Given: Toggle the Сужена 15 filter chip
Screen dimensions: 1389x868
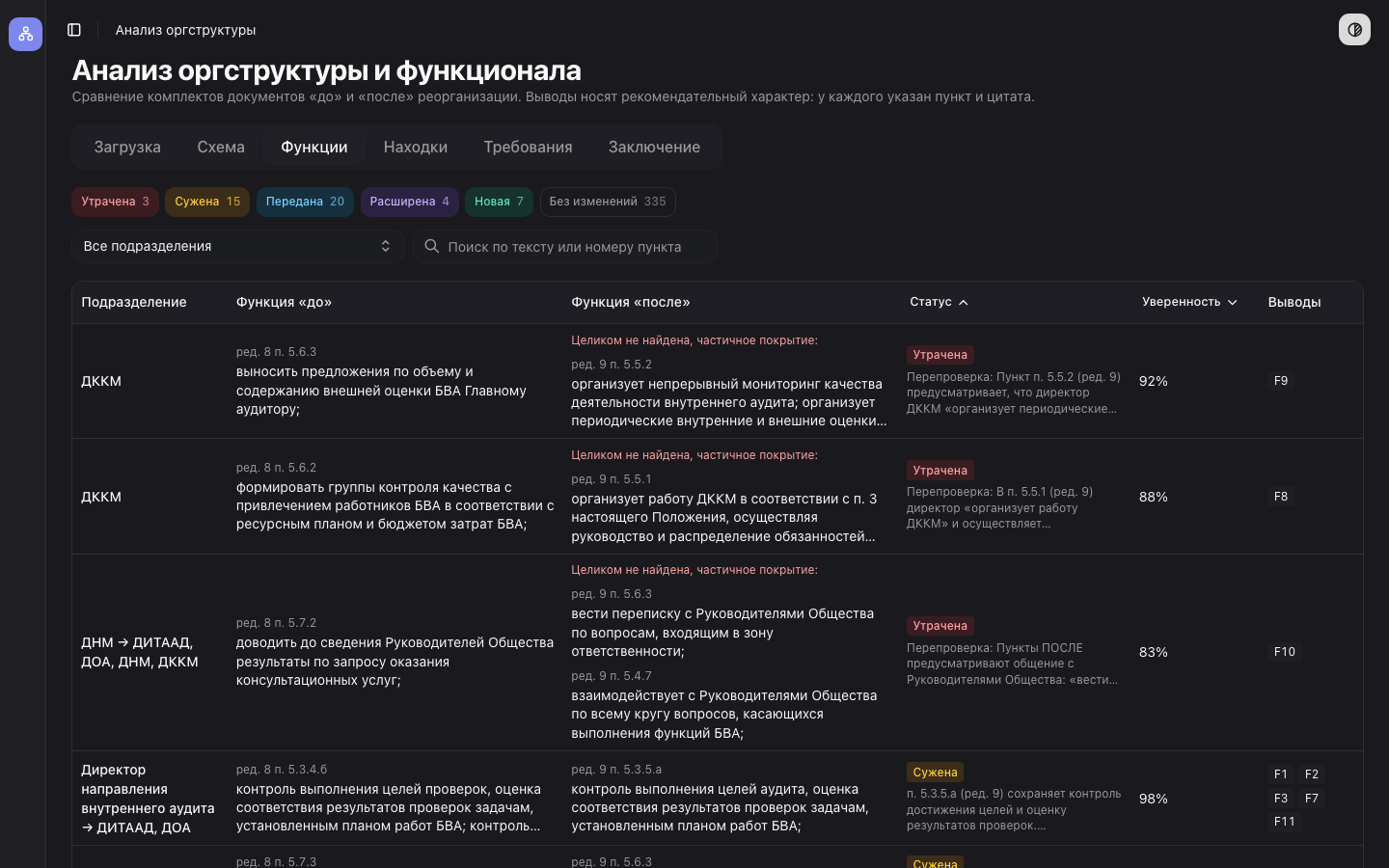Looking at the screenshot, I should pyautogui.click(x=207, y=202).
